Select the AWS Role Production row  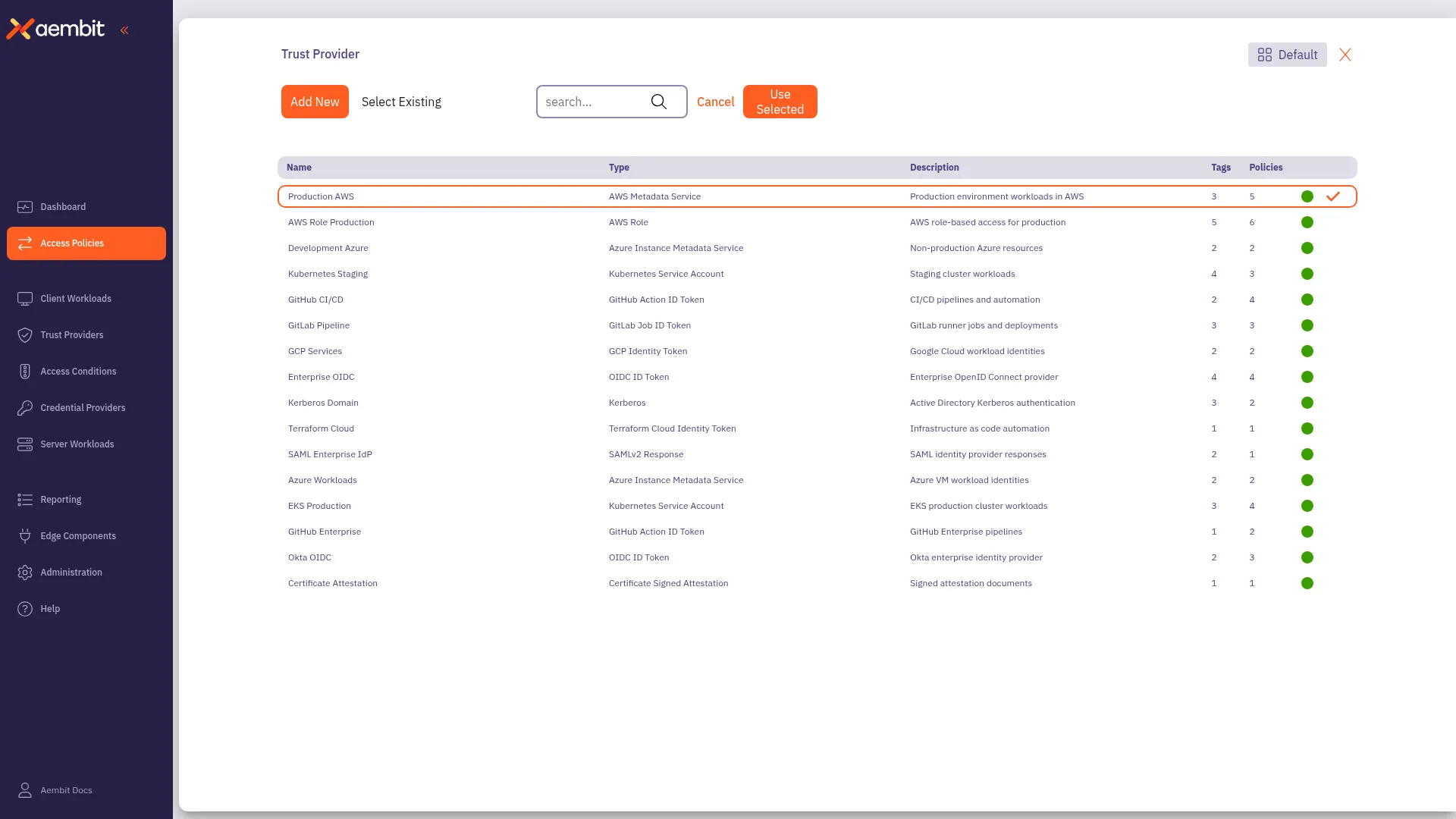pyautogui.click(x=817, y=222)
